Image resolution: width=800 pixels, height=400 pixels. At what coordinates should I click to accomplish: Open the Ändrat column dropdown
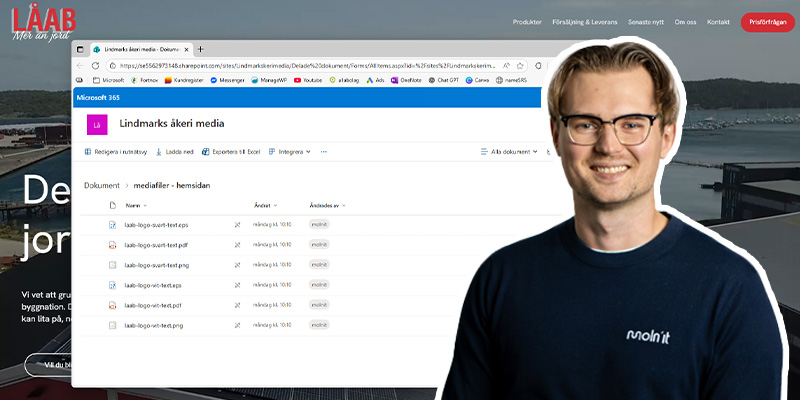[x=266, y=205]
